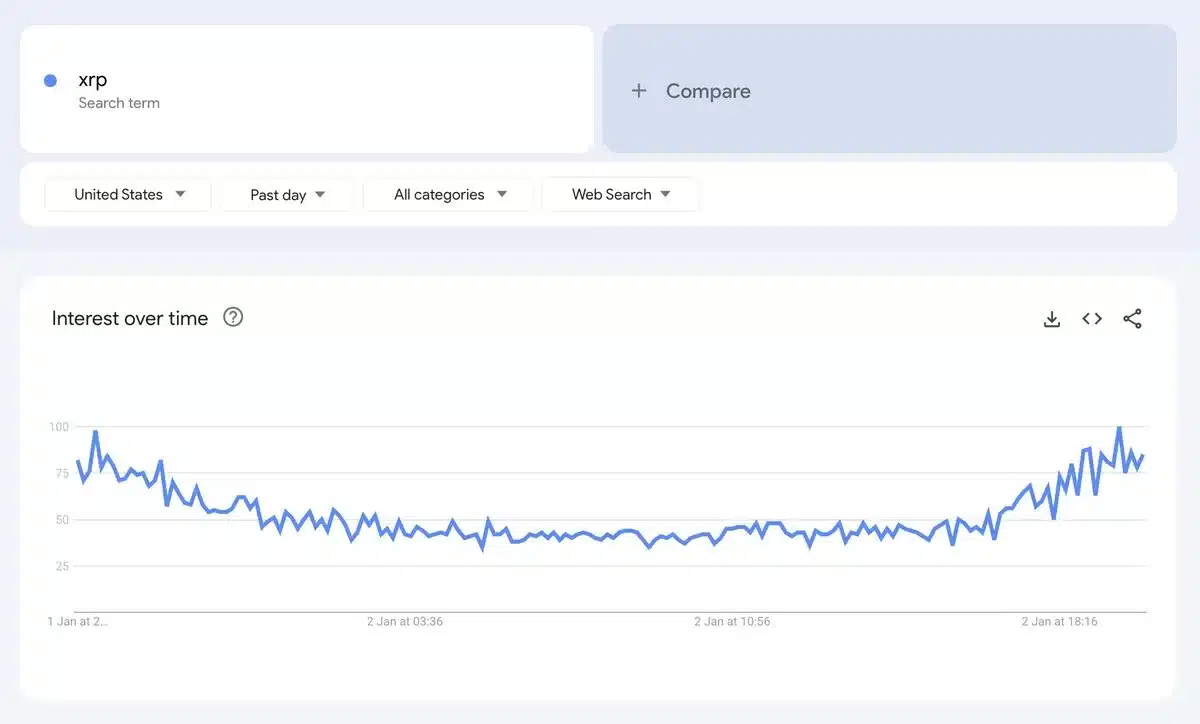Click the Search term label under xrp

119,103
